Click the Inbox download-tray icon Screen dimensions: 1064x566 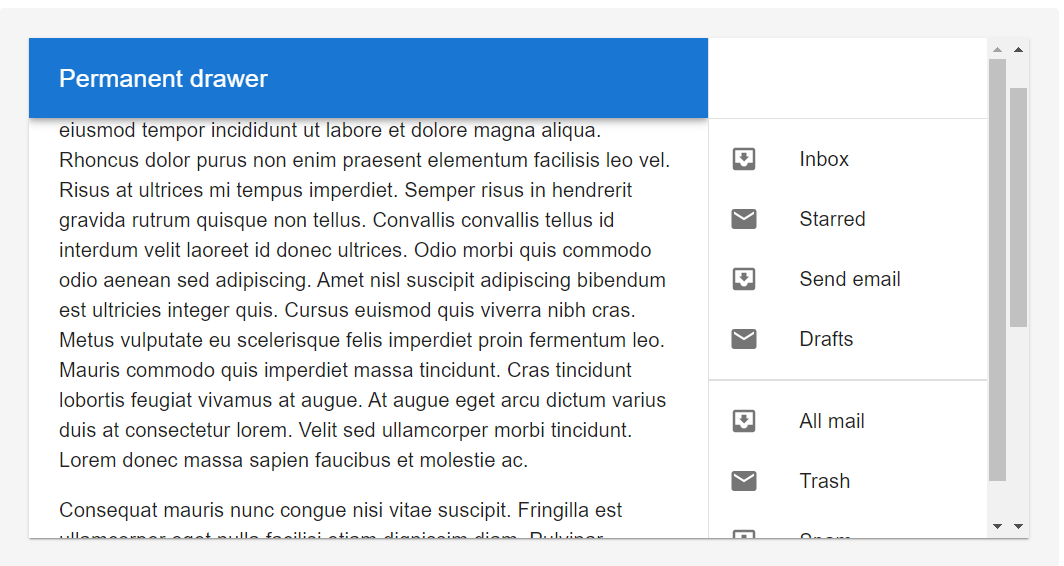[744, 159]
